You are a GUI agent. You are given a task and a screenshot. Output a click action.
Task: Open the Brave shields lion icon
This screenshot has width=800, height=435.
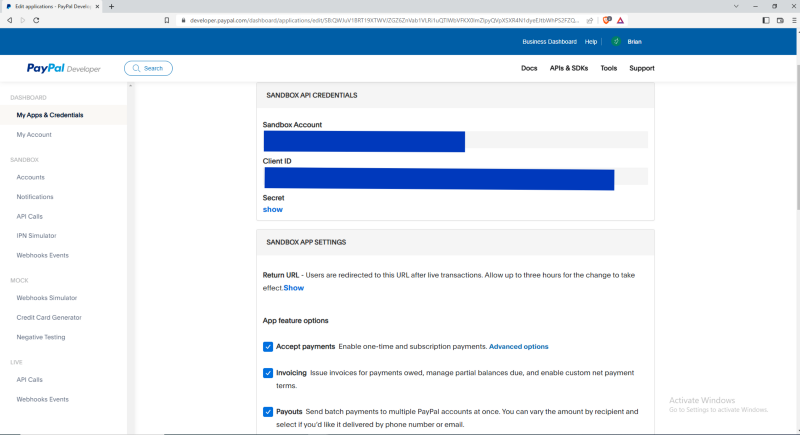[607, 20]
